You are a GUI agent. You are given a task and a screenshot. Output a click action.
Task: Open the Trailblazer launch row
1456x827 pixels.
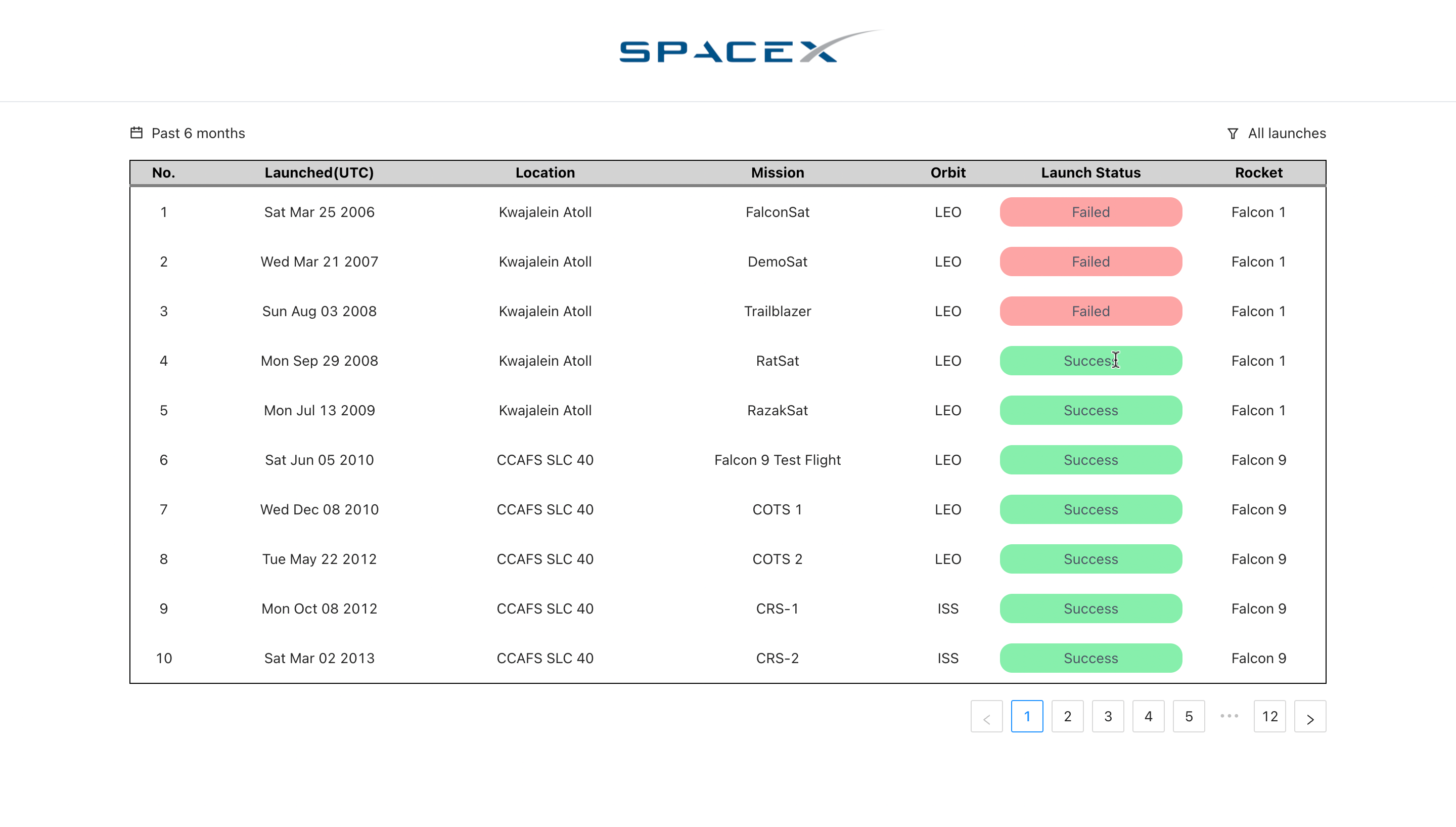[x=777, y=311]
